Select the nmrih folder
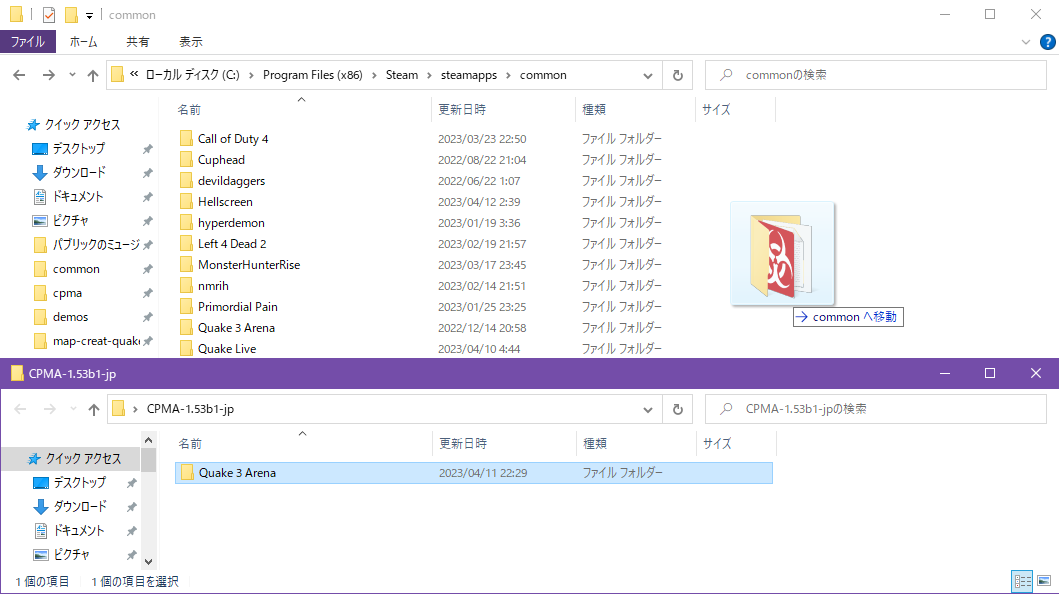Screen dimensions: 1059x594 (x=213, y=286)
